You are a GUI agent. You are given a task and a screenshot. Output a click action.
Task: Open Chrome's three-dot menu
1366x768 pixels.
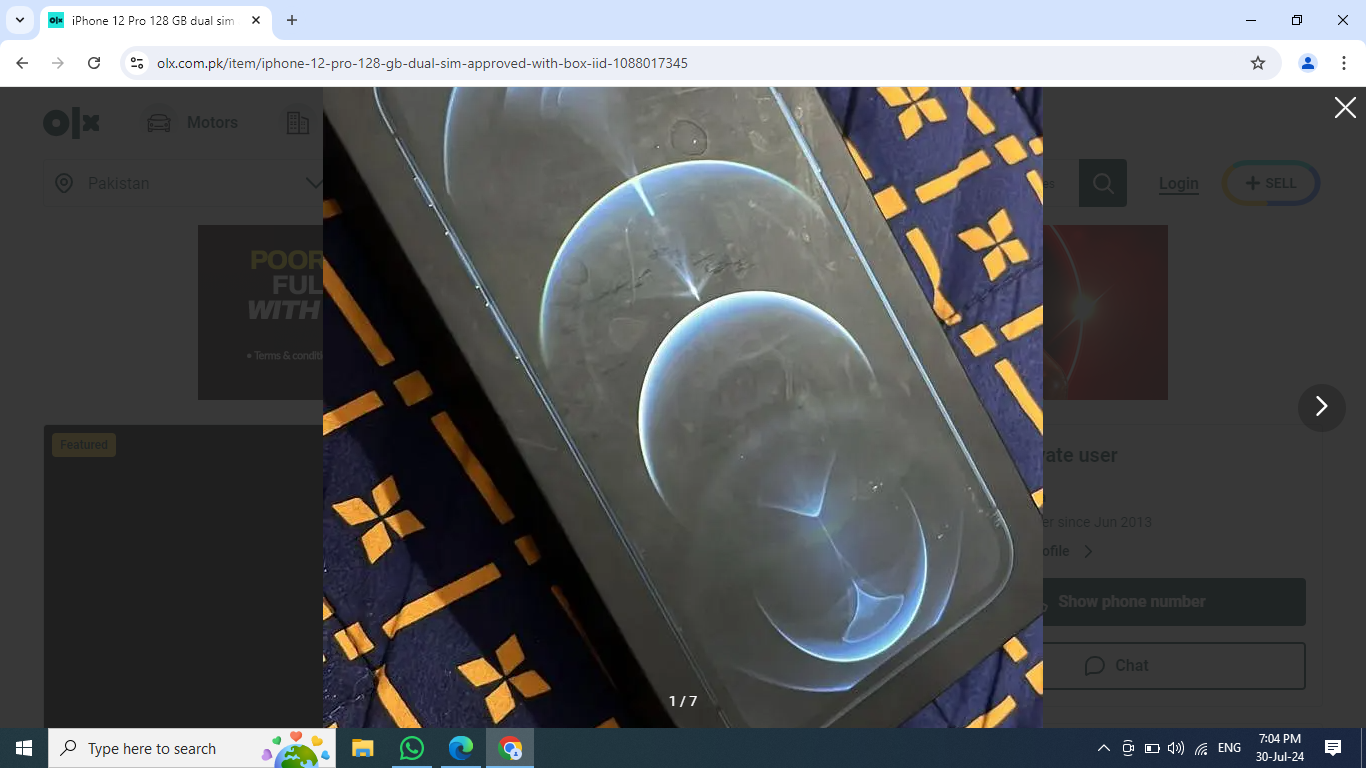(x=1344, y=63)
